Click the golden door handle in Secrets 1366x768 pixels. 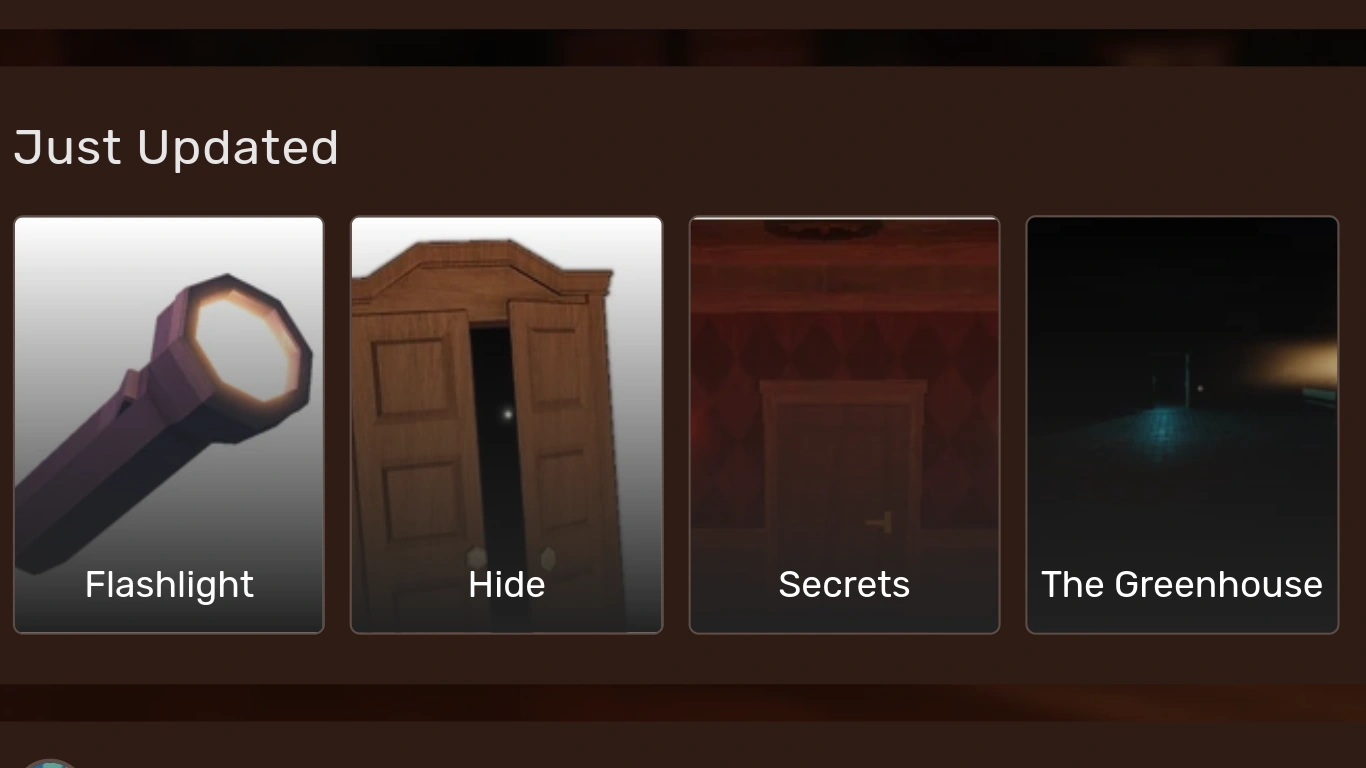click(880, 523)
